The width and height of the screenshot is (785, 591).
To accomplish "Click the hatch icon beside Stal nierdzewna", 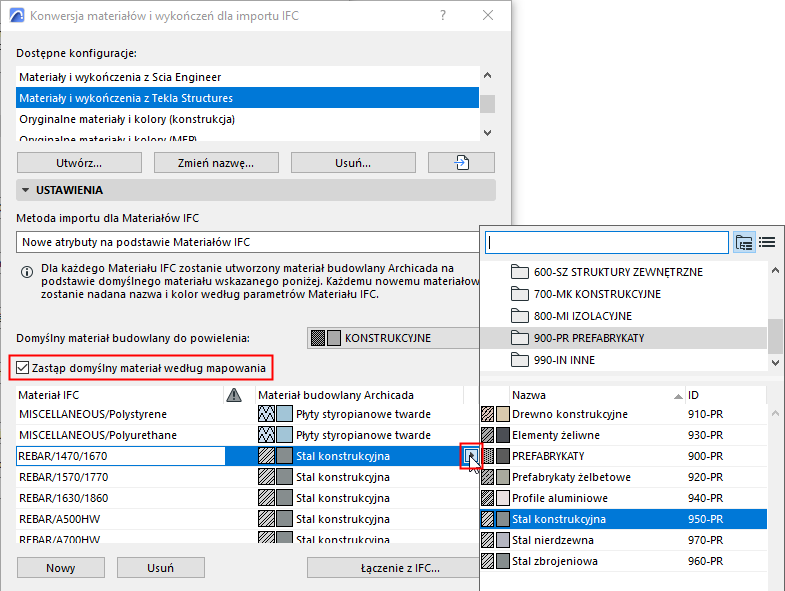I will tap(487, 540).
